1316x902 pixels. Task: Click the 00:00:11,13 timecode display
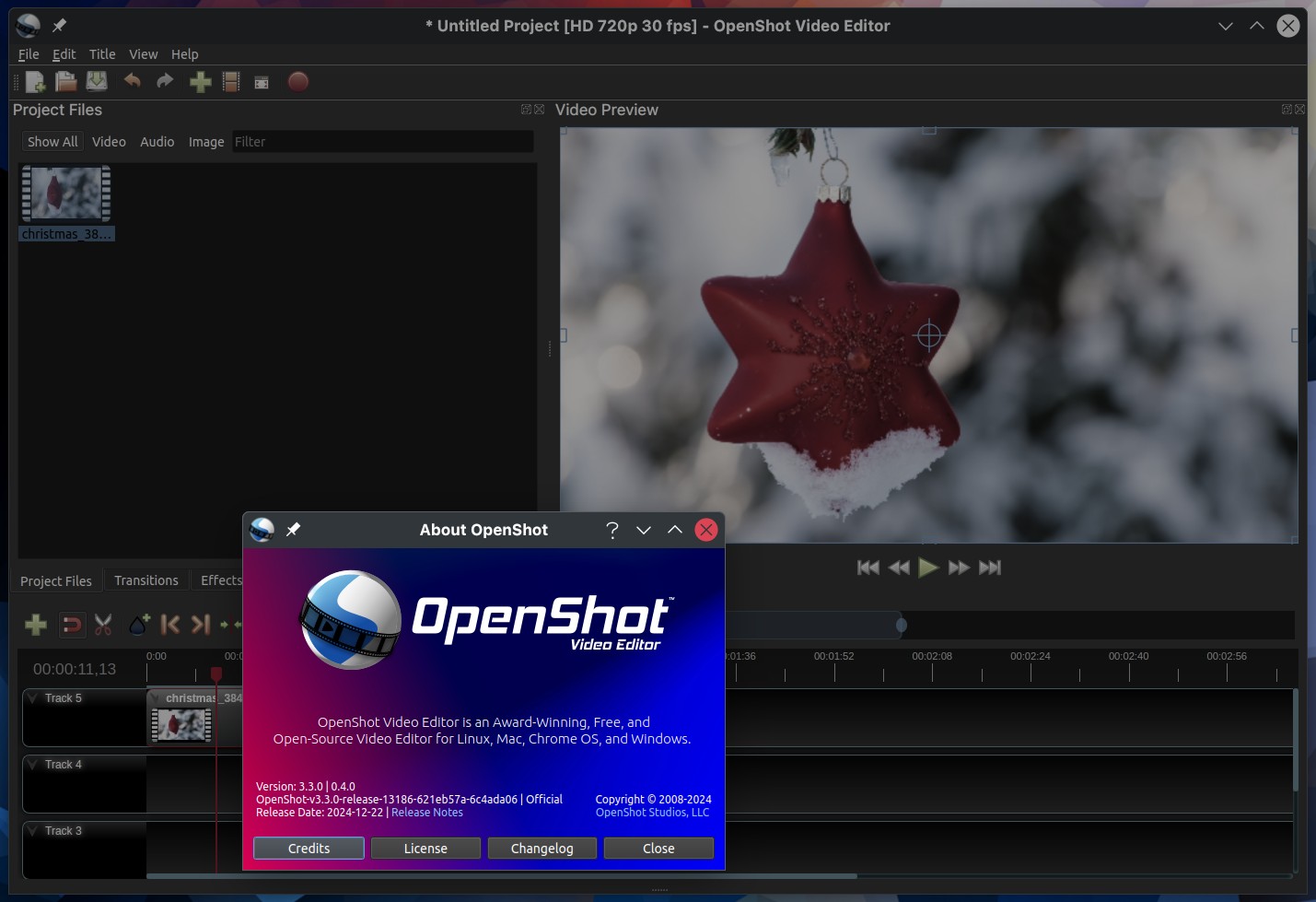click(x=75, y=669)
